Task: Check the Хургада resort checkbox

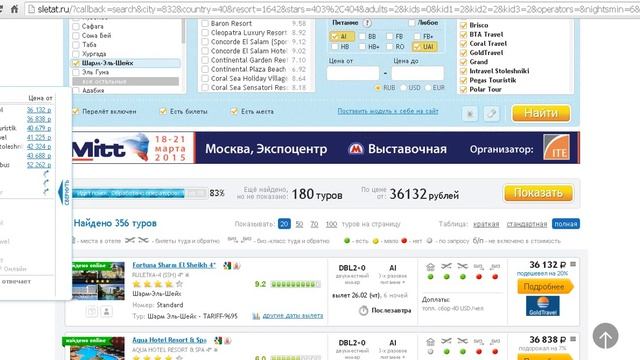Action: tap(76, 54)
